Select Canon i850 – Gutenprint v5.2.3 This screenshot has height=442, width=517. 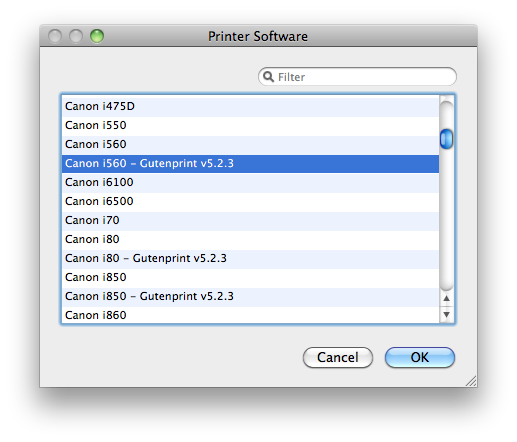pos(250,296)
